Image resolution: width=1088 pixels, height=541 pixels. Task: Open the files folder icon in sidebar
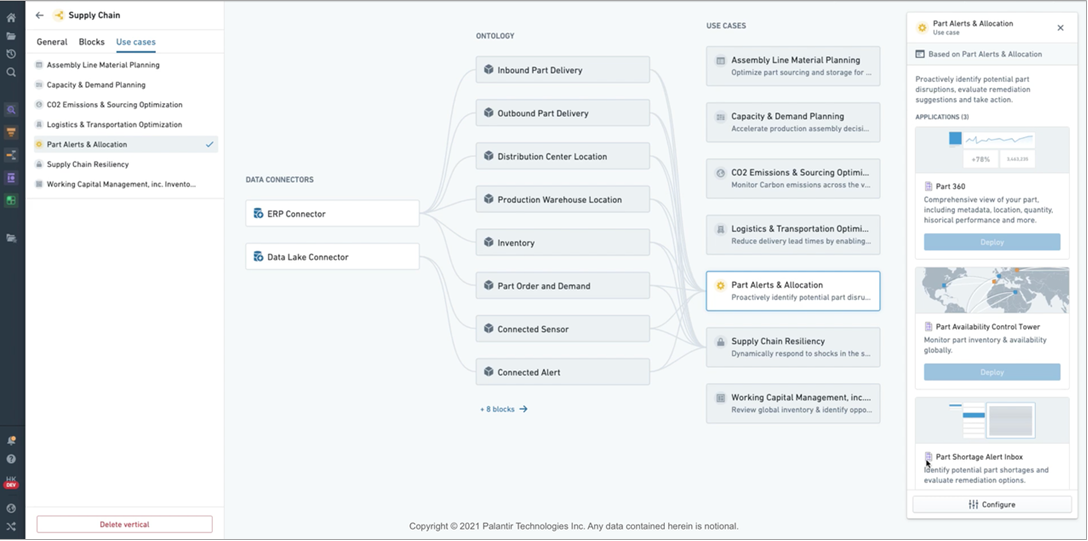tap(11, 36)
